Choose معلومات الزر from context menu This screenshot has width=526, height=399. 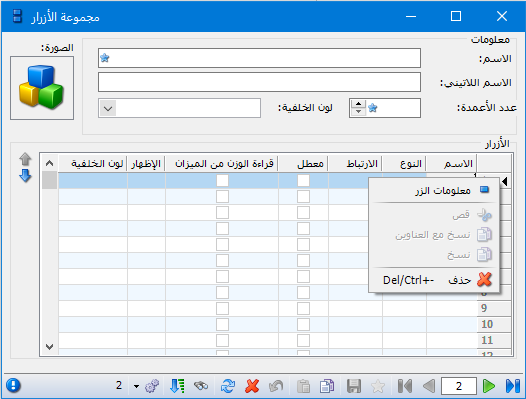(x=434, y=191)
